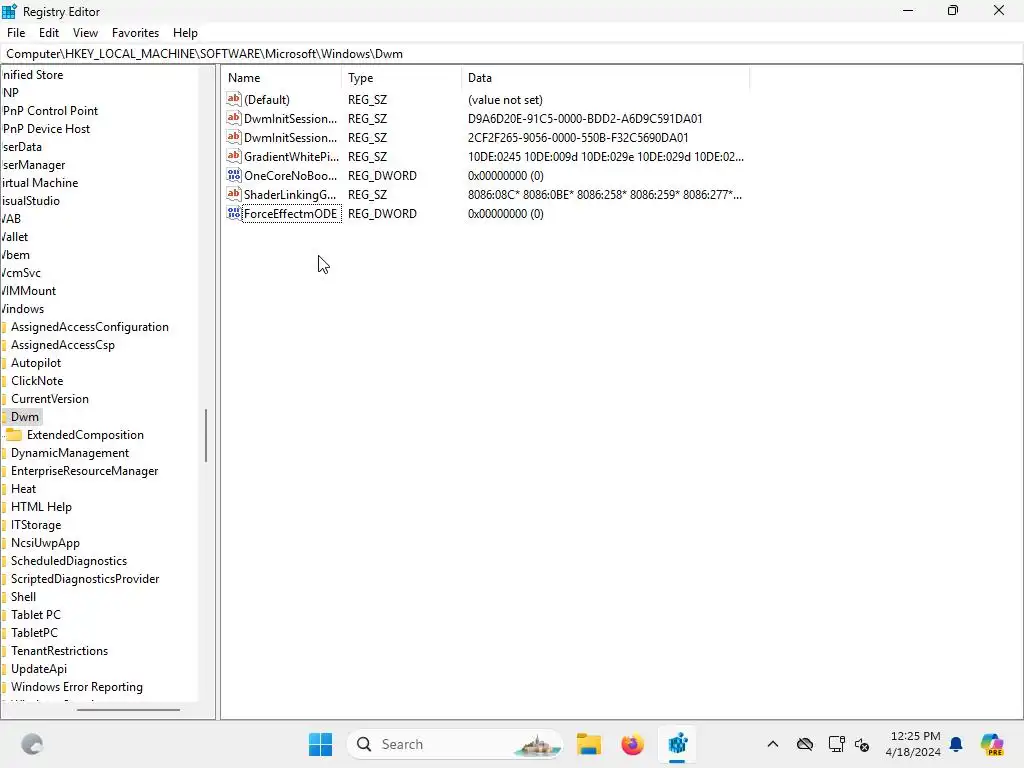Click the Registry Editor taskbar icon
Image resolution: width=1024 pixels, height=768 pixels.
point(677,744)
